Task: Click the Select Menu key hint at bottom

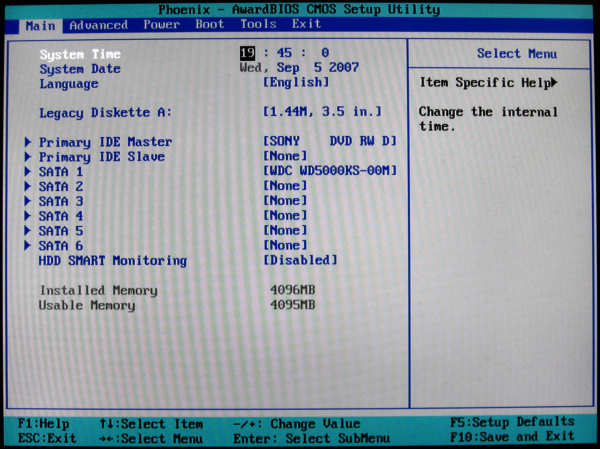Action: pos(151,438)
